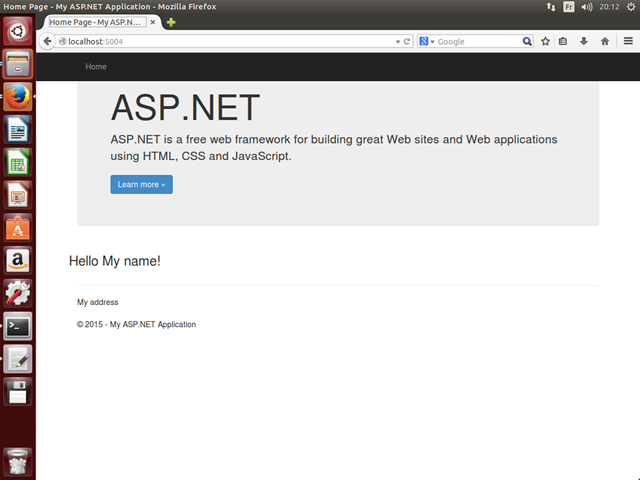Select the Home Page - My ASP.N... tab
Image resolution: width=640 pixels, height=480 pixels.
coord(97,22)
